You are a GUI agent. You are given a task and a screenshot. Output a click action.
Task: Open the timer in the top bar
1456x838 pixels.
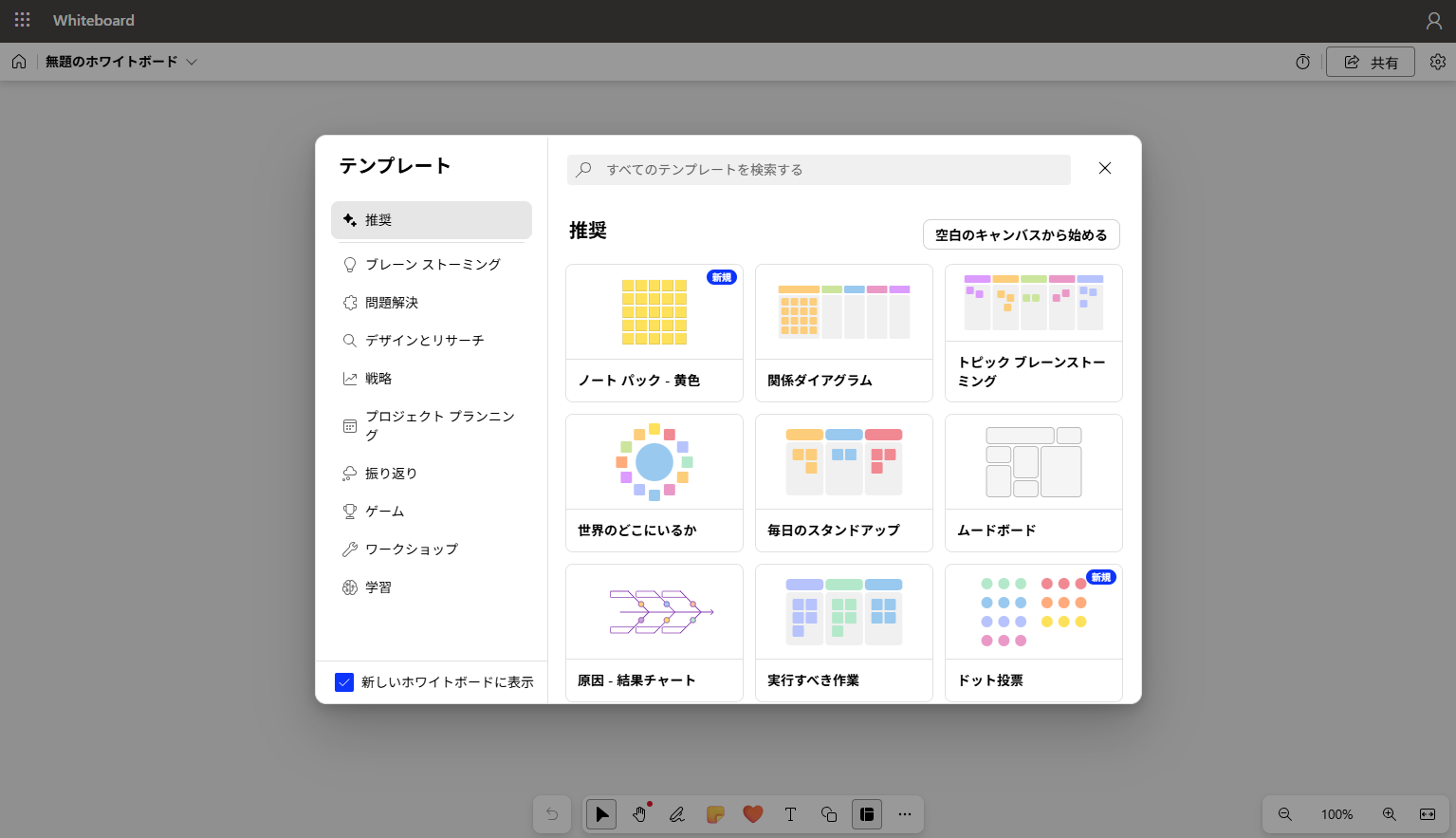1301,61
